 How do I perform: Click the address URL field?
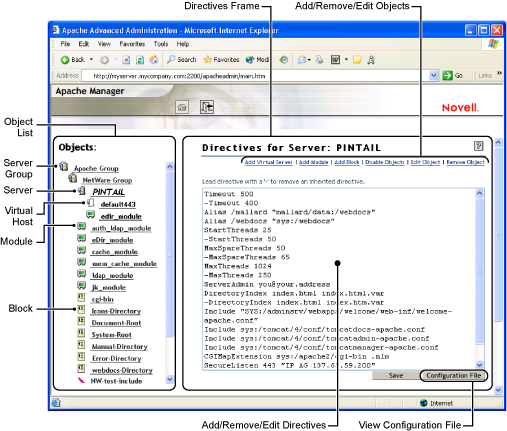255,76
